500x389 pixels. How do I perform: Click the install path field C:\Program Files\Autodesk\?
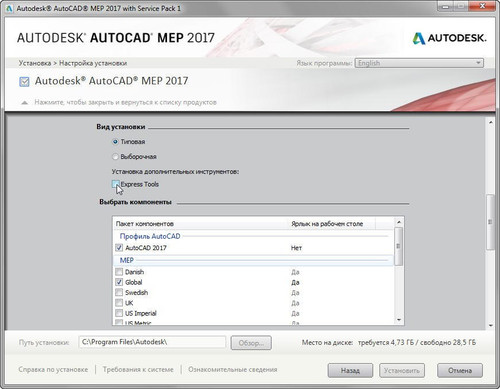[152, 342]
